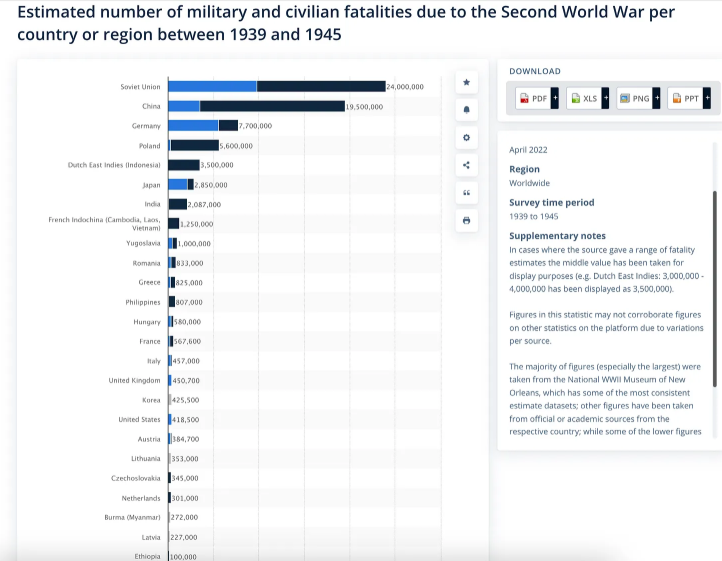Expand plus button next to XLS

coord(605,98)
